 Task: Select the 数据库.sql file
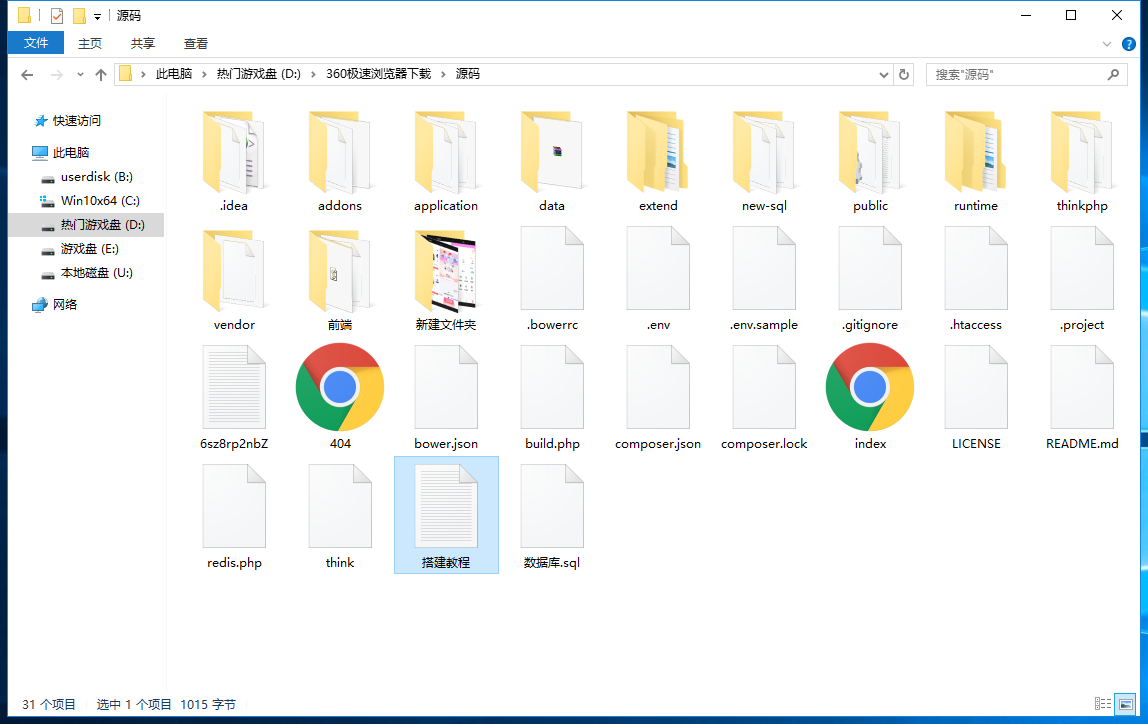(552, 506)
